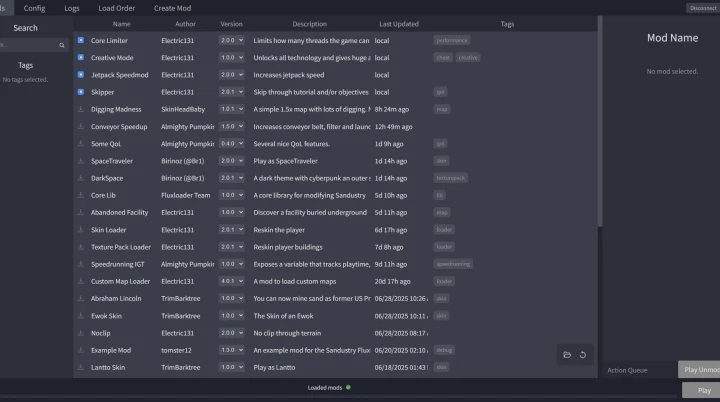Open Jetpack Speedmod version dropdown
Viewport: 720px width, 402px height.
(231, 74)
